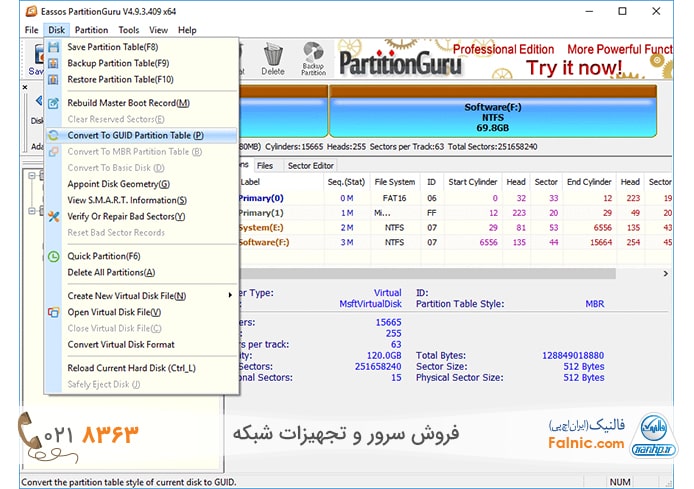Expand the first disk tree node
Viewport: 694px width, 489px height.
point(32,177)
